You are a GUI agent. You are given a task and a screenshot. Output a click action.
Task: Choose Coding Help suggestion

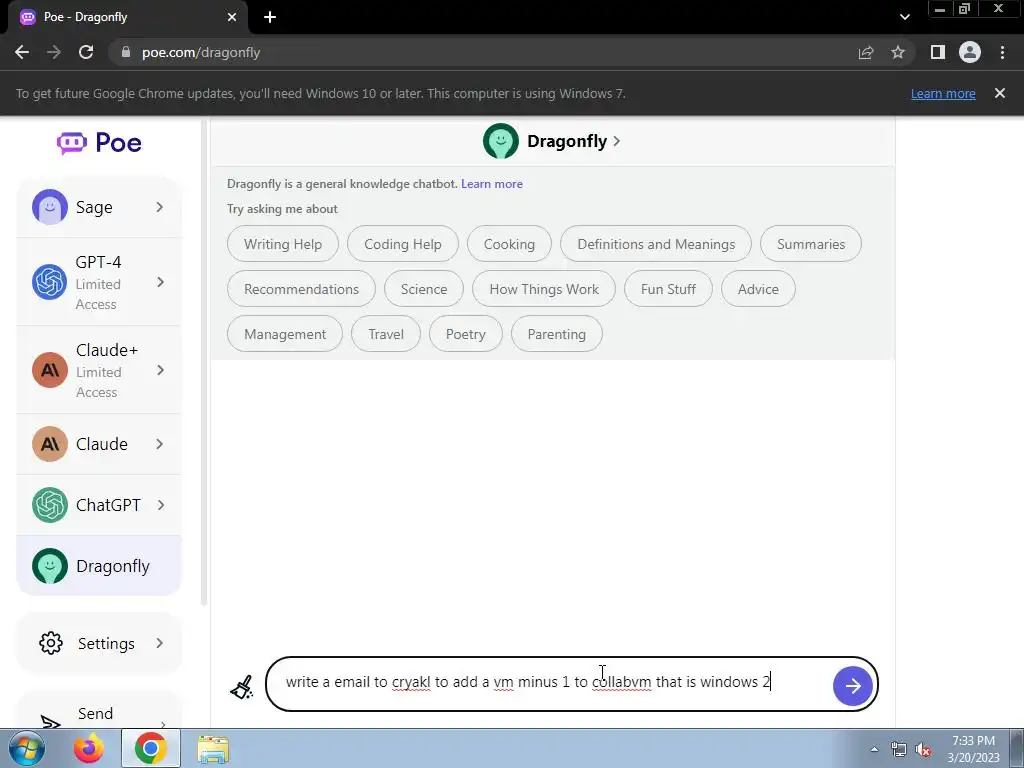tap(402, 244)
